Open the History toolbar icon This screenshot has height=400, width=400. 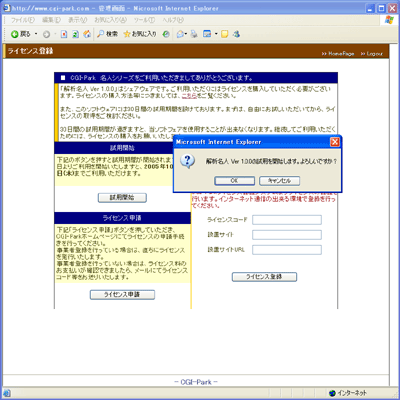pos(166,34)
